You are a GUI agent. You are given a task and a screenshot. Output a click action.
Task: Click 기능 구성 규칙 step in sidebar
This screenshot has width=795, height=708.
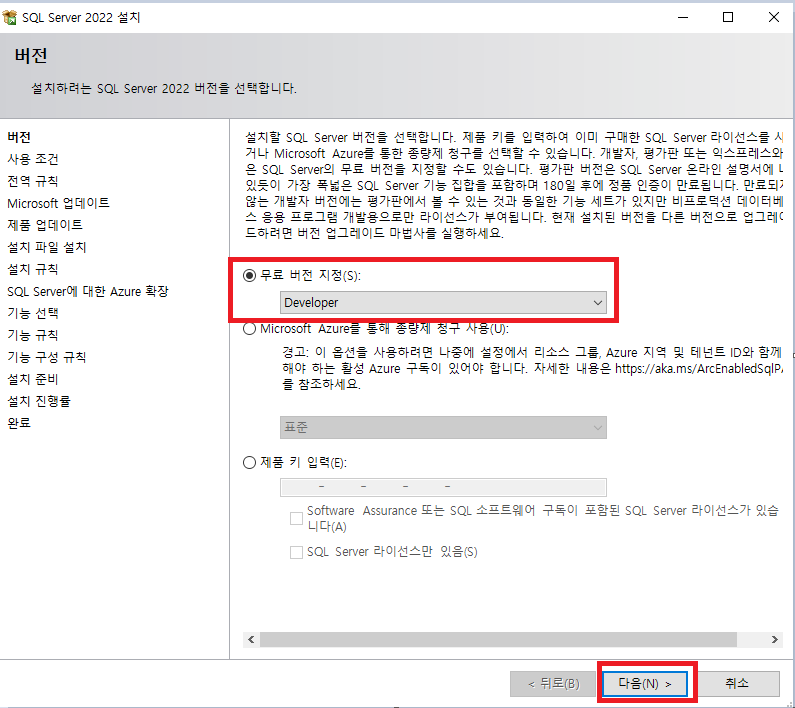tap(47, 358)
